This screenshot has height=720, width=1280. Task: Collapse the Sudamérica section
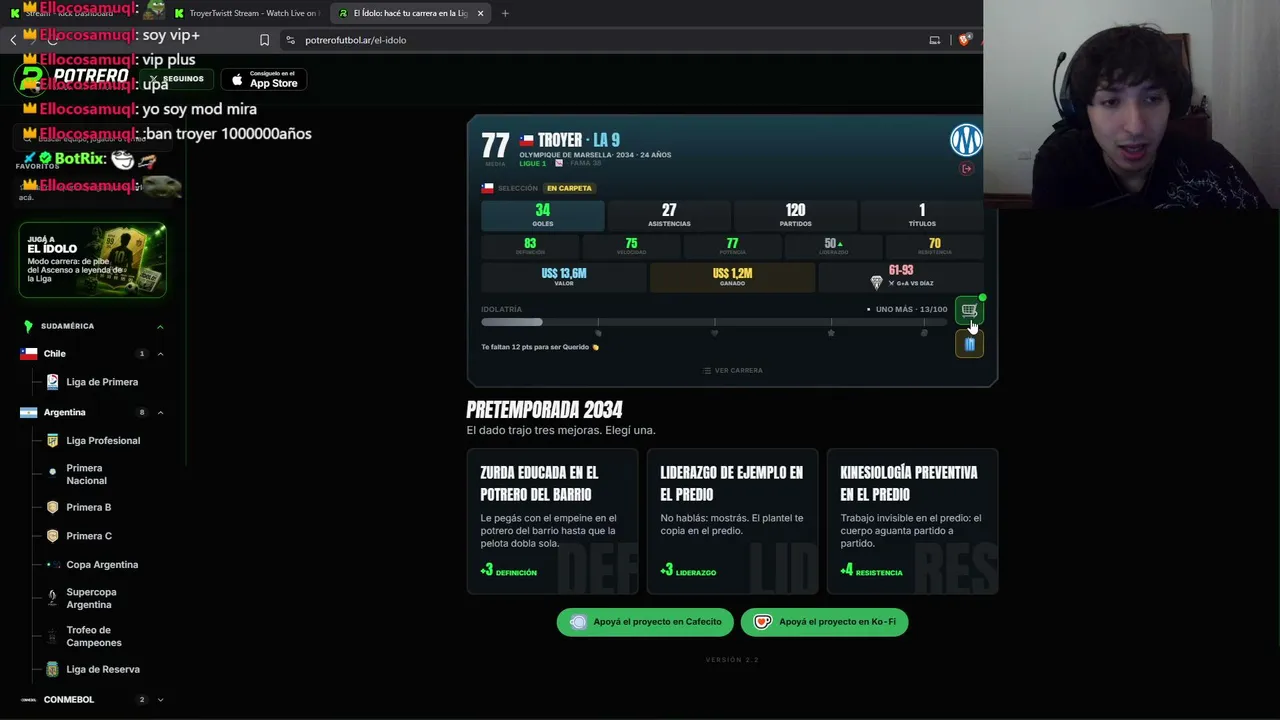[x=160, y=326]
